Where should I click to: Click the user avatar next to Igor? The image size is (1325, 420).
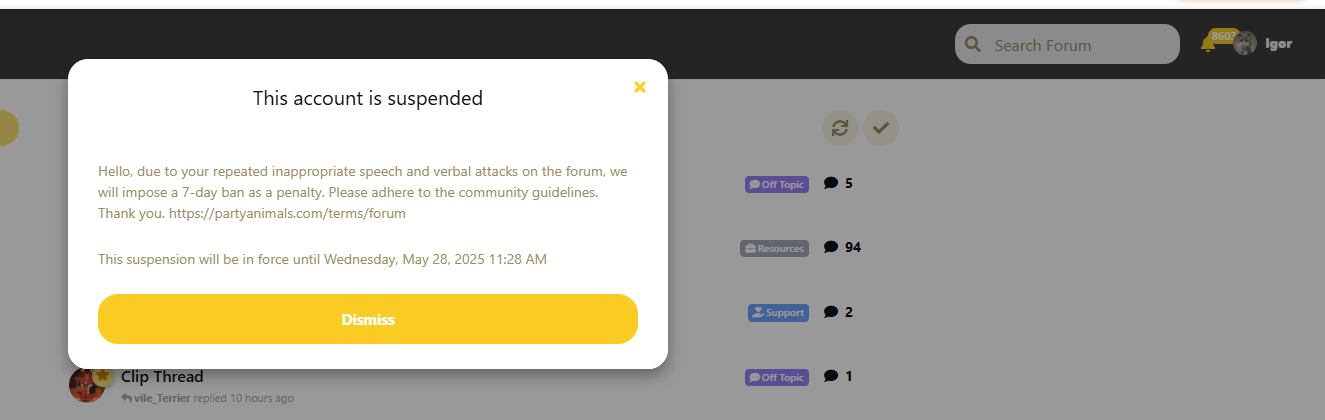pos(1245,44)
